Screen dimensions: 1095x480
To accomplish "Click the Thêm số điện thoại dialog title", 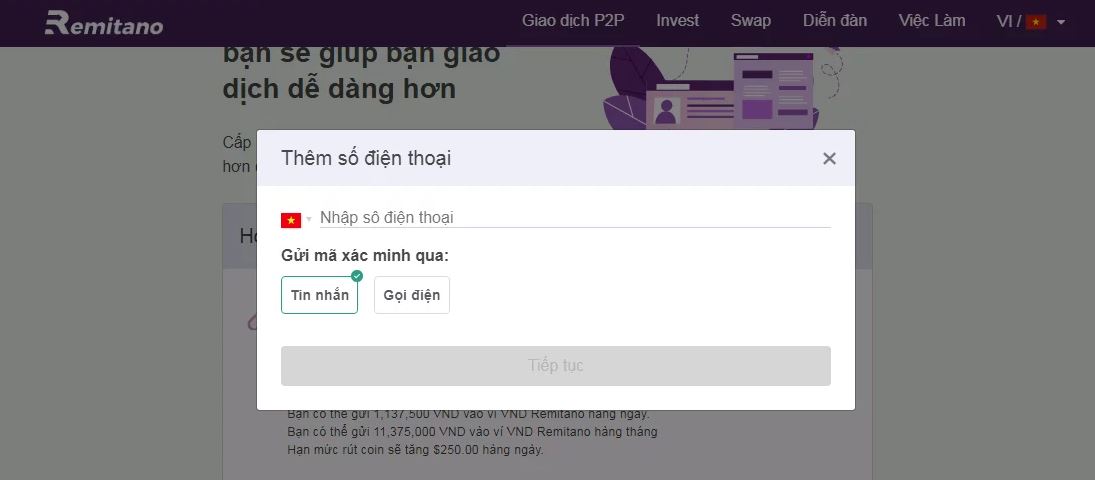I will [366, 158].
